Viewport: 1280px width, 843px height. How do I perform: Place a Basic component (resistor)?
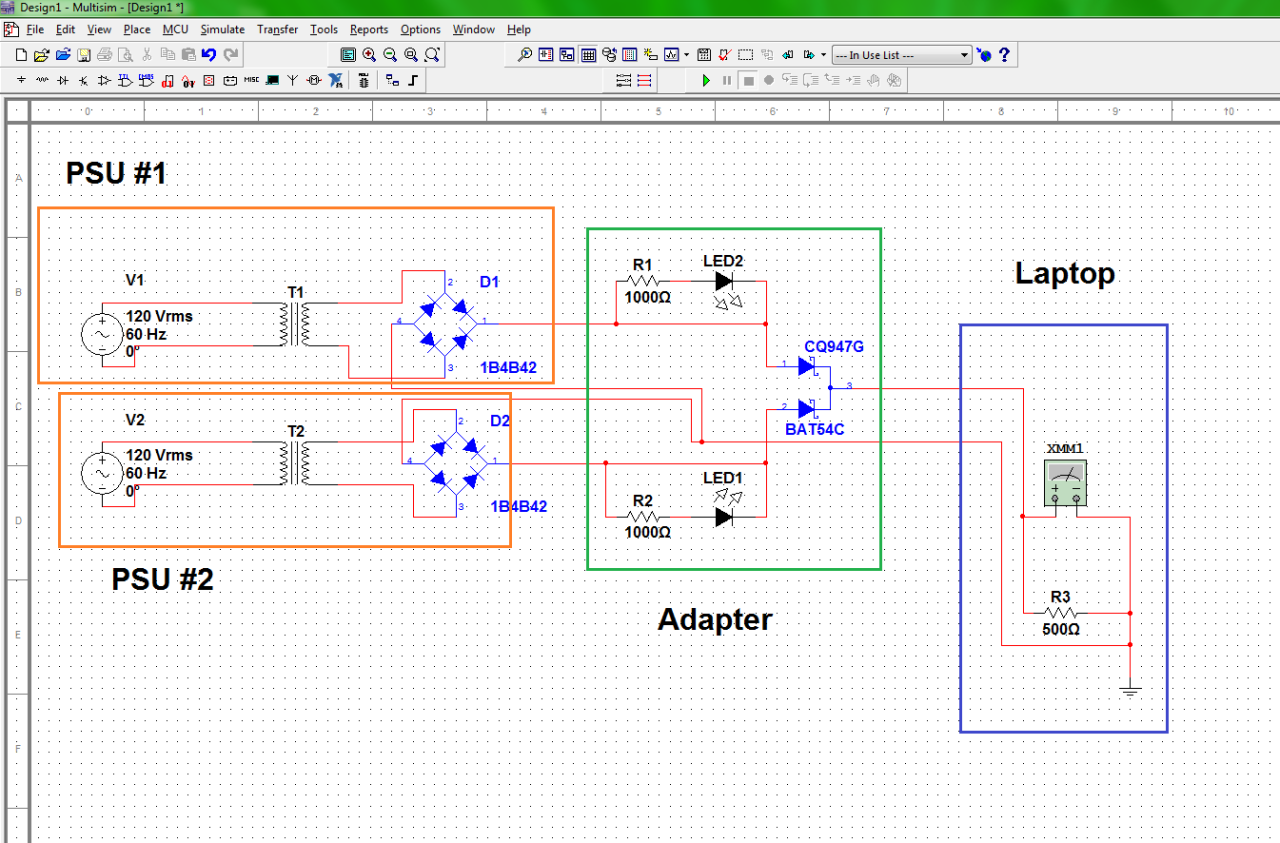pyautogui.click(x=42, y=80)
